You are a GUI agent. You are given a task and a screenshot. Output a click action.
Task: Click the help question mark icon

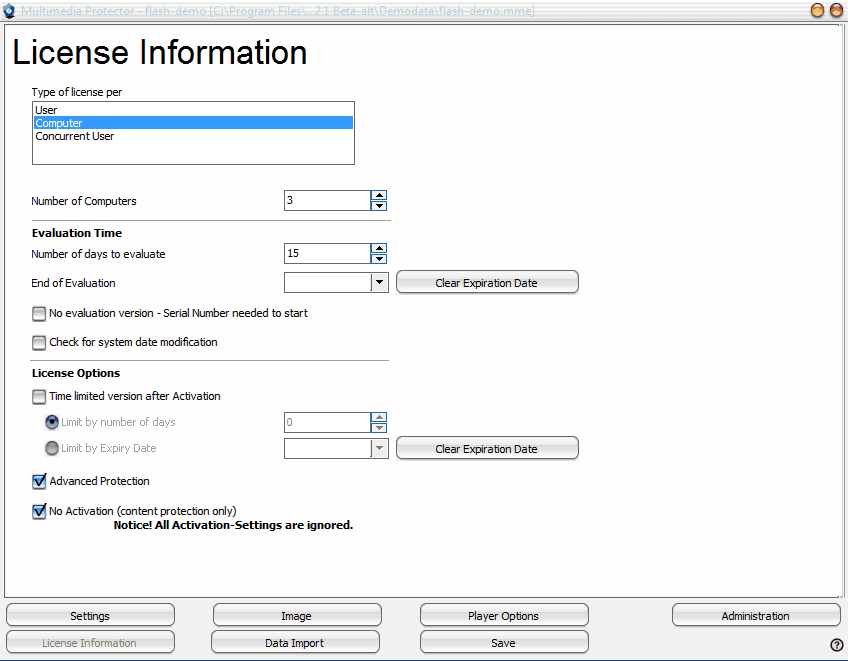point(836,645)
